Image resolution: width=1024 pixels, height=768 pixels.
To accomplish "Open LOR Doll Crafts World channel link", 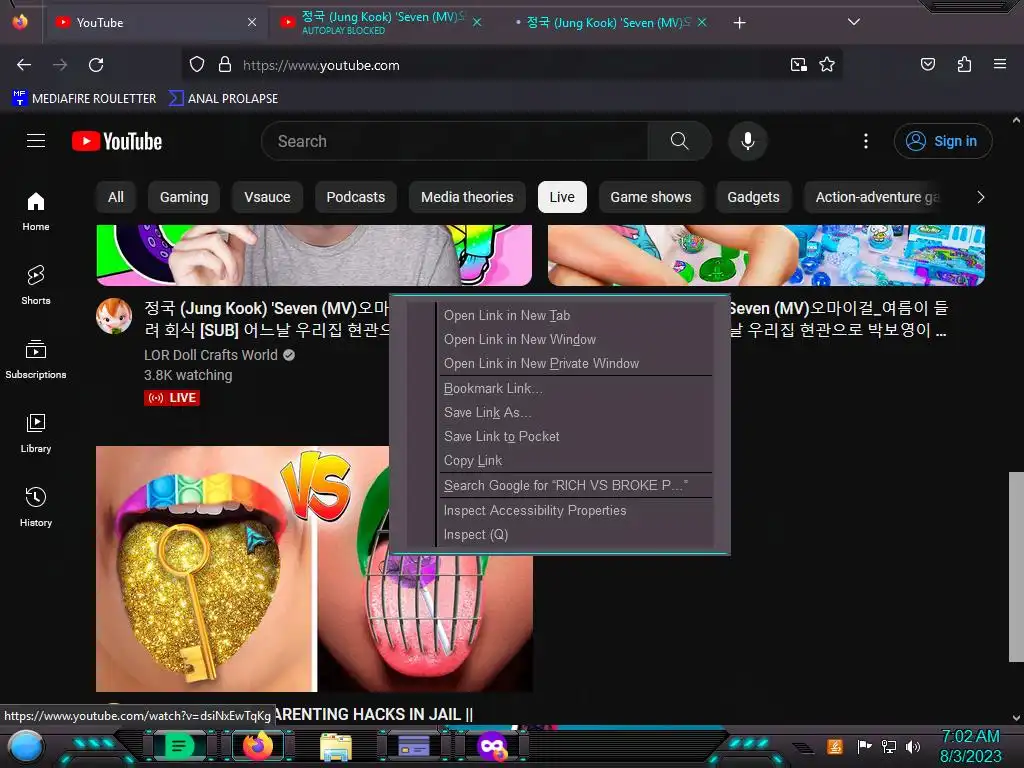I will point(210,355).
